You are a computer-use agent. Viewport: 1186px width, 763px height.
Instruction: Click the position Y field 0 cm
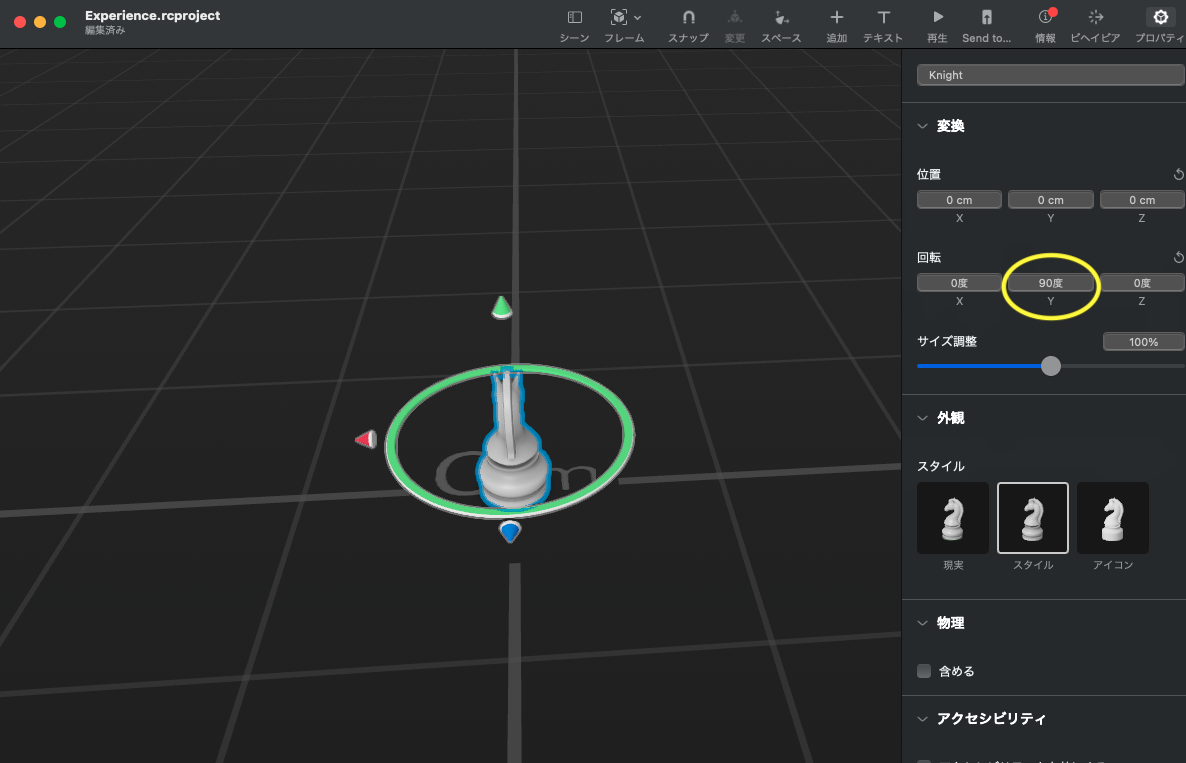pyautogui.click(x=1050, y=200)
